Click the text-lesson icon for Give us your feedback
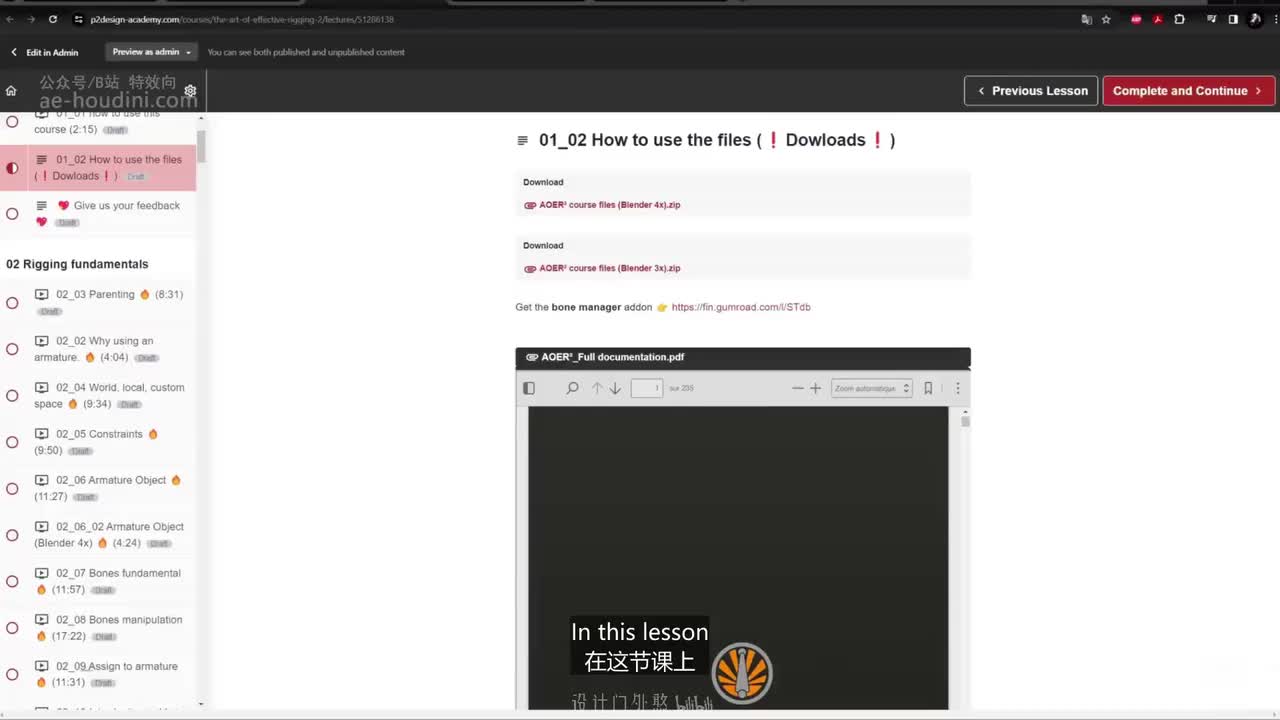This screenshot has height=720, width=1280. coord(41,206)
